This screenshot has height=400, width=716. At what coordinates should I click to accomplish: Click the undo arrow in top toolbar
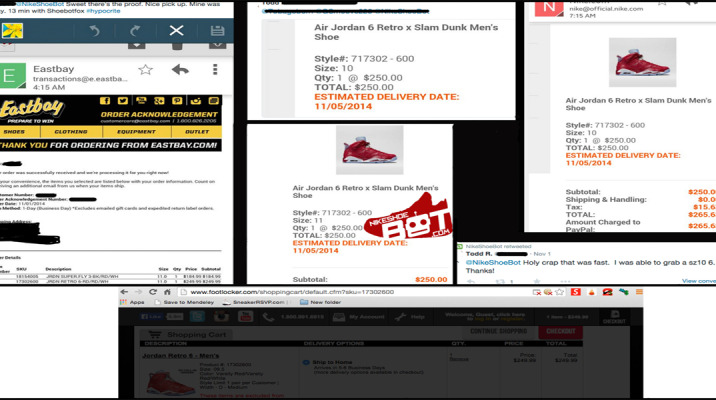tap(93, 31)
